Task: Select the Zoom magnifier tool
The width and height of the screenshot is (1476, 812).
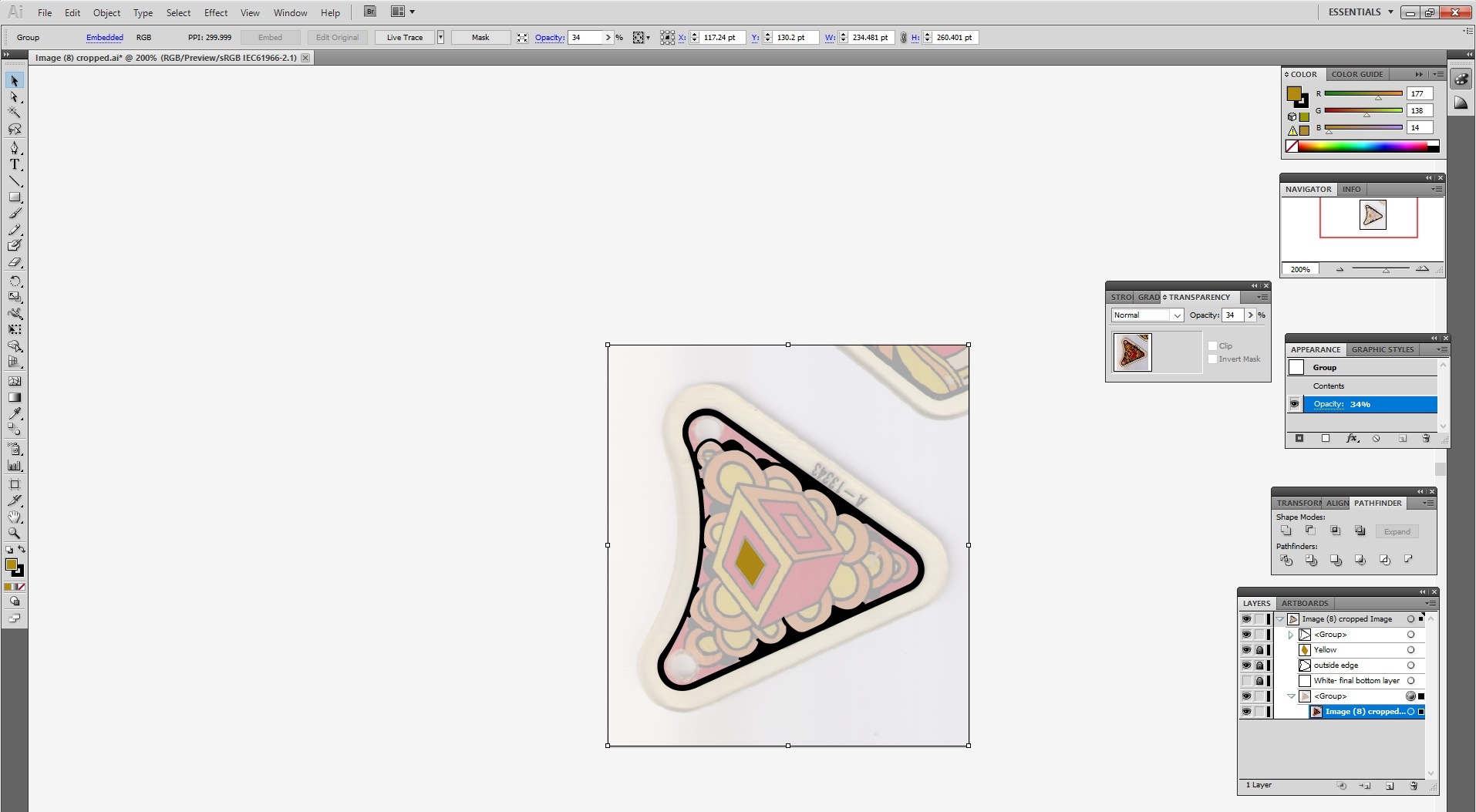Action: point(15,533)
